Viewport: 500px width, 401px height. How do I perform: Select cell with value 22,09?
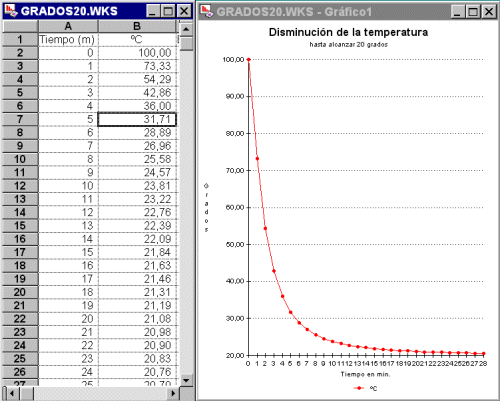pos(137,239)
